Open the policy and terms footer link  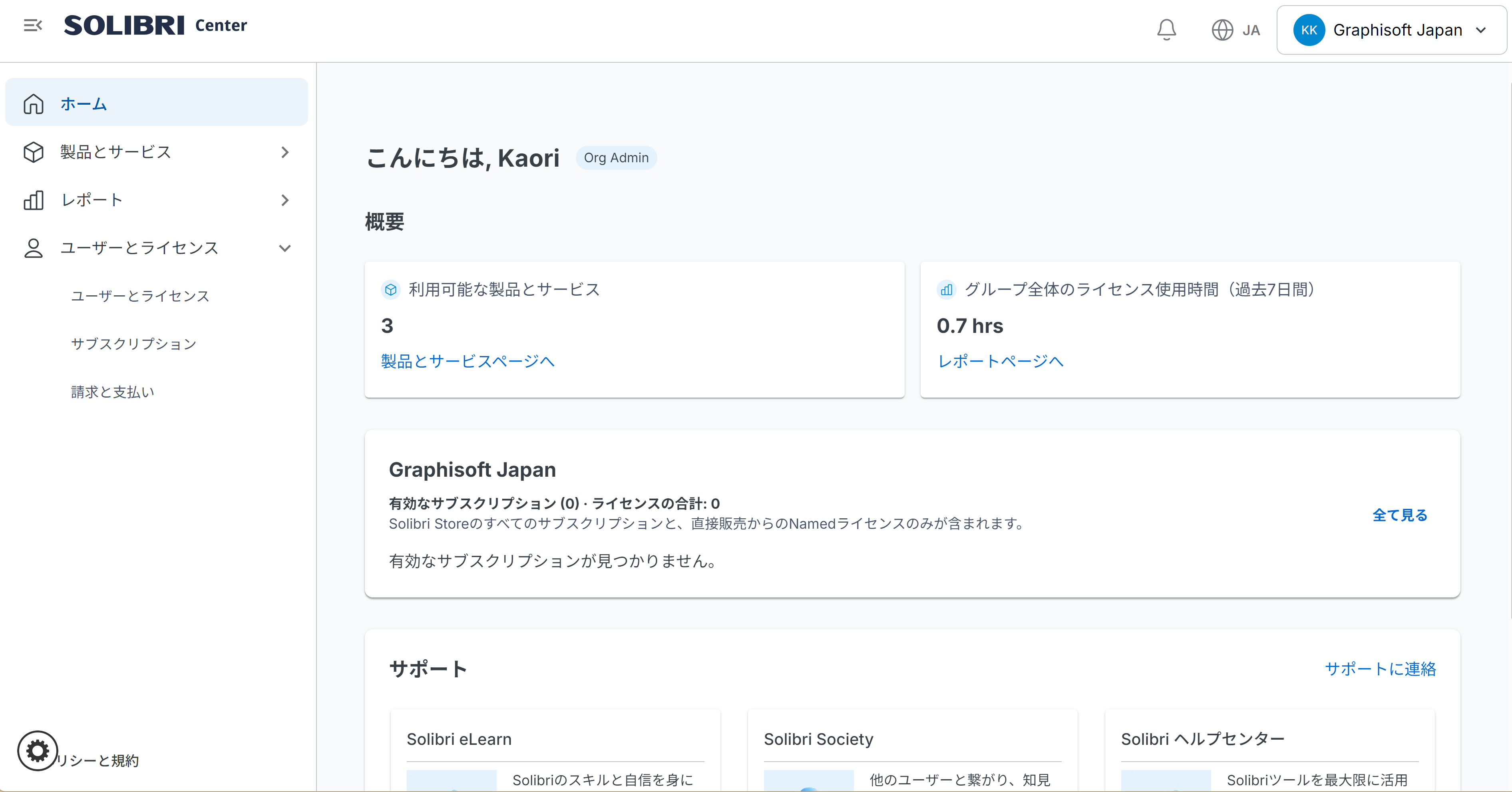[97, 761]
